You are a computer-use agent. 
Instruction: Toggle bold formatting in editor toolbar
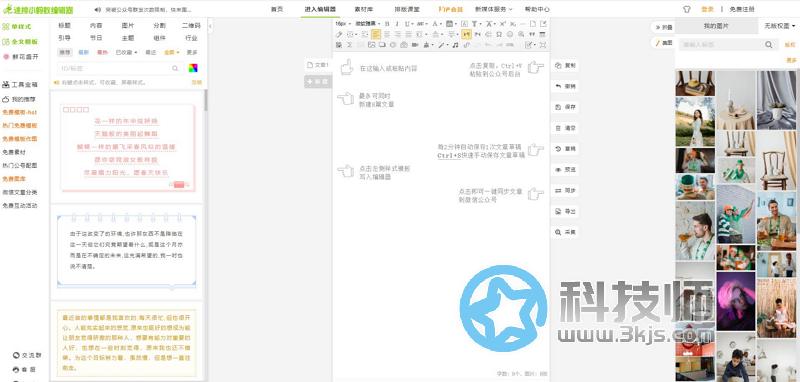[x=387, y=24]
